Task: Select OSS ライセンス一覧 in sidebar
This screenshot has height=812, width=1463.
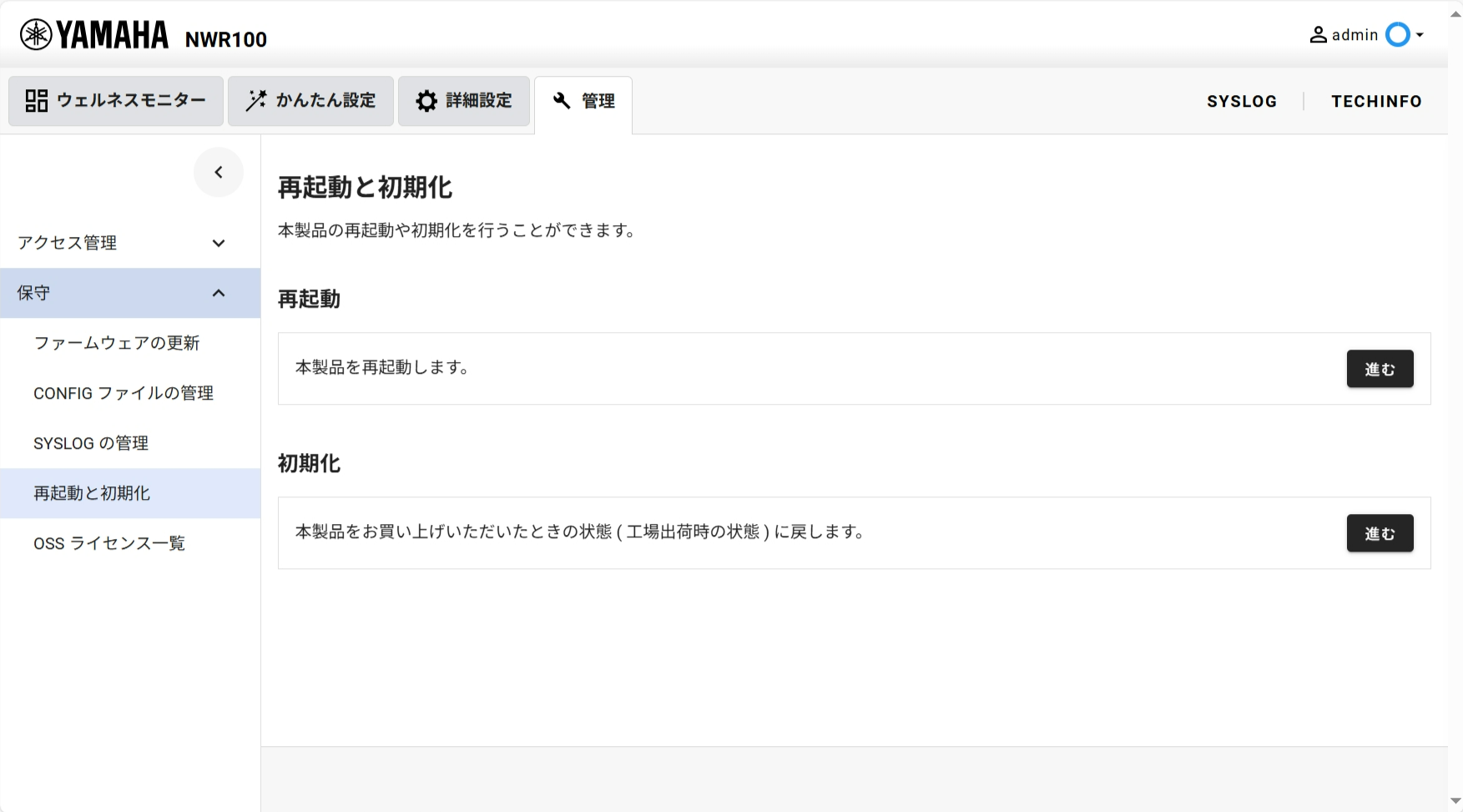Action: coord(109,543)
